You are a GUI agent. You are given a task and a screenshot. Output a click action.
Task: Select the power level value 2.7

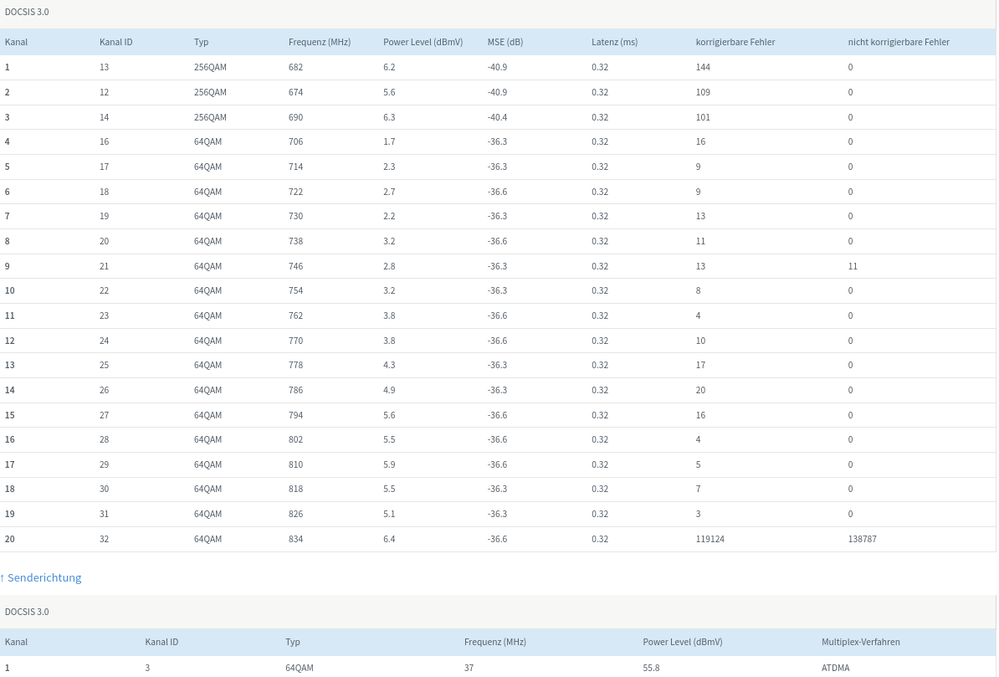(389, 192)
